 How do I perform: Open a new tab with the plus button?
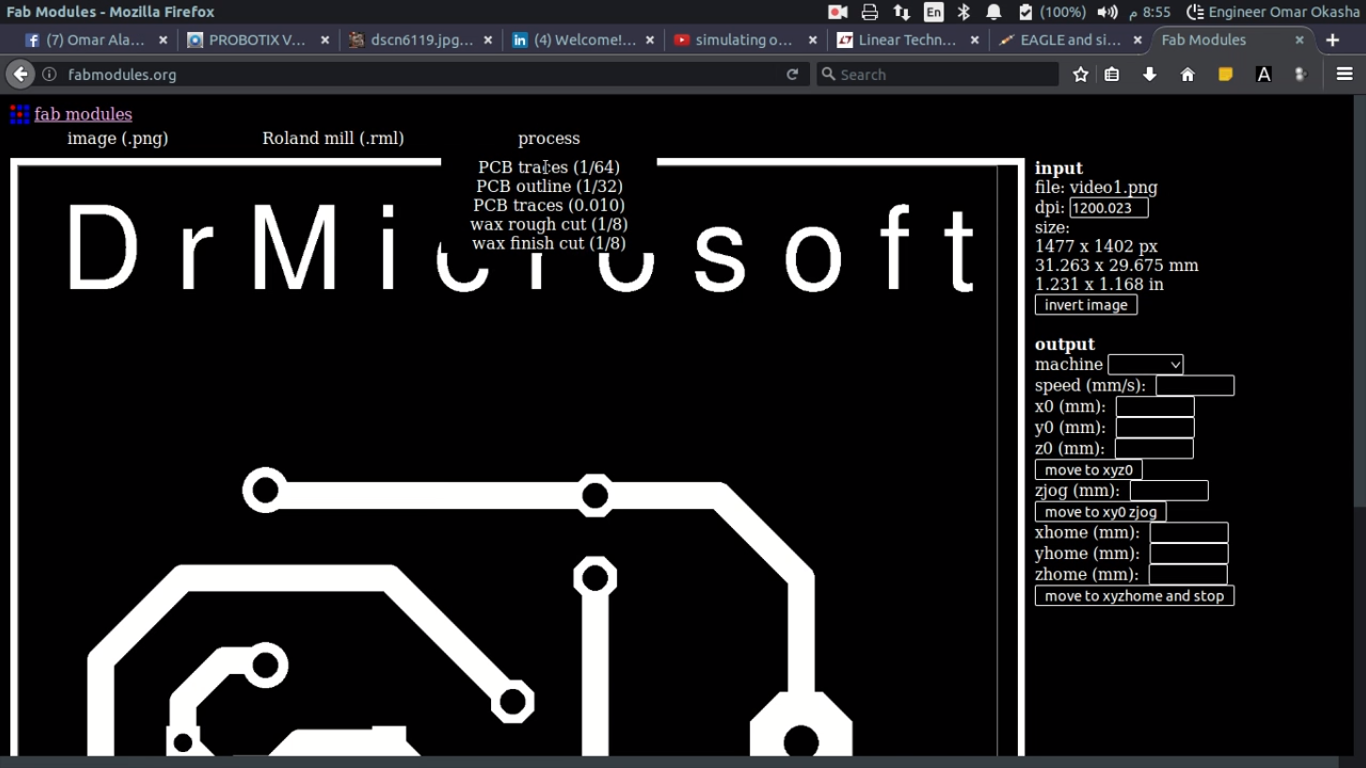(1332, 40)
